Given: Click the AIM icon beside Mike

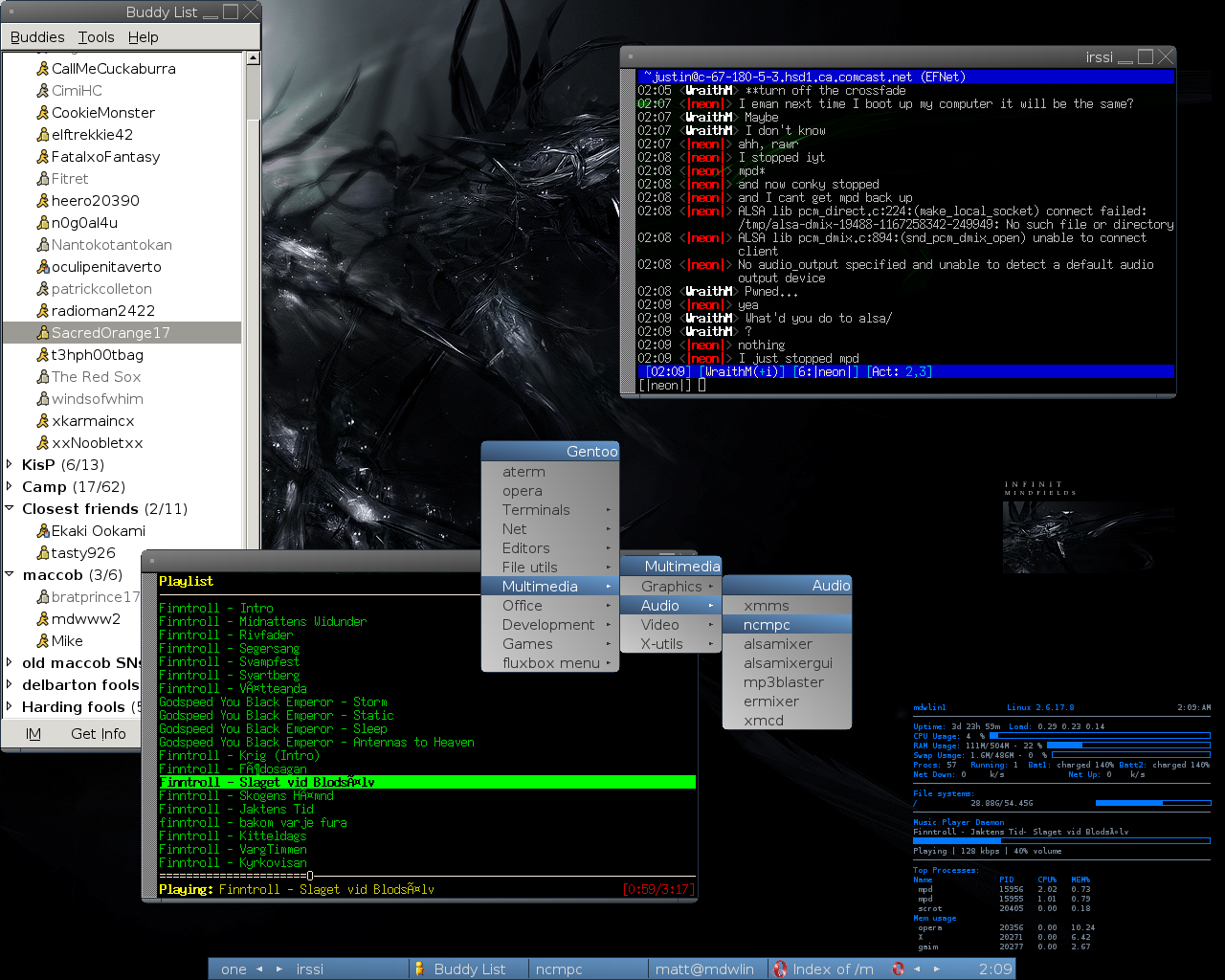Looking at the screenshot, I should point(42,641).
